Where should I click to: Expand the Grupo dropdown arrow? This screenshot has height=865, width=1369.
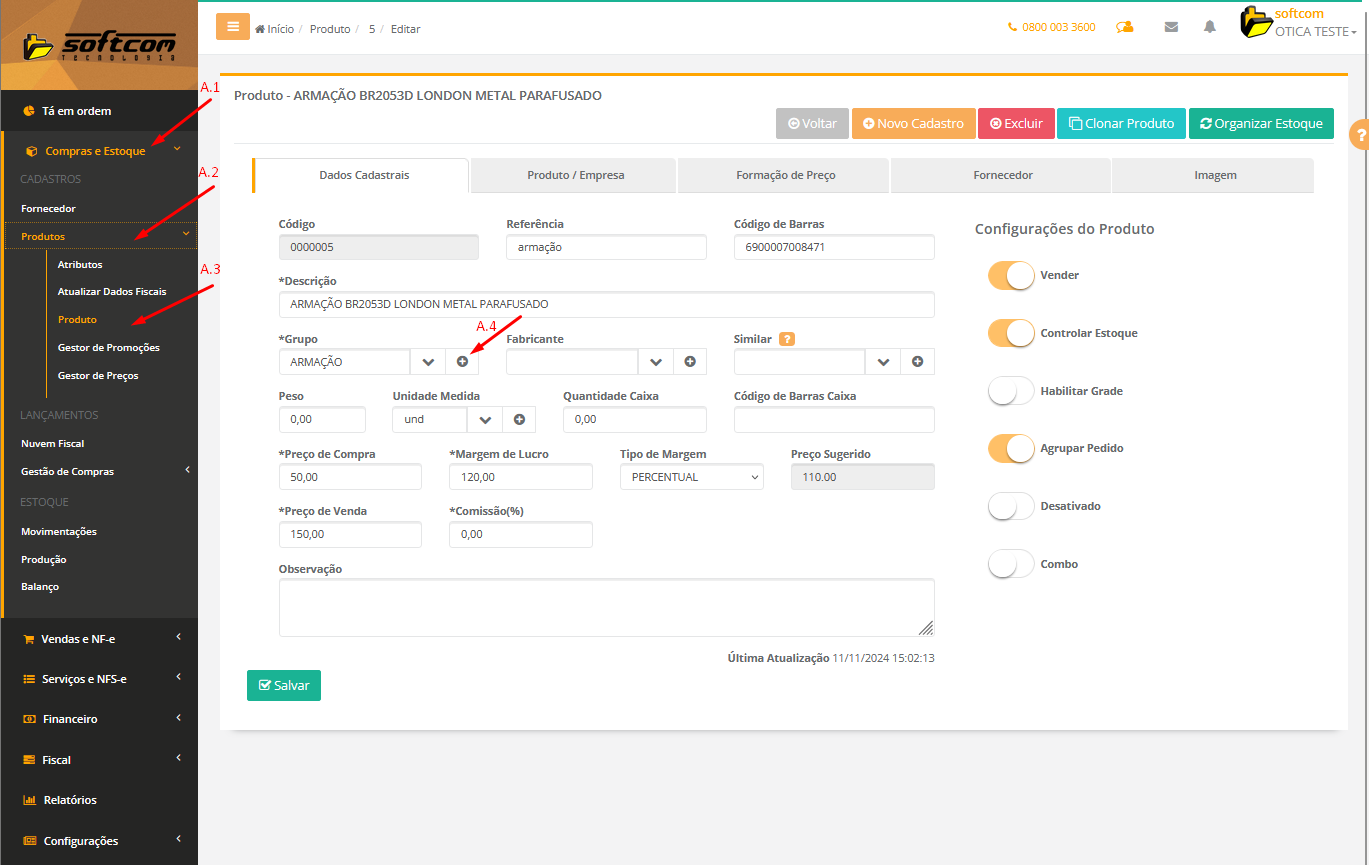pyautogui.click(x=428, y=362)
